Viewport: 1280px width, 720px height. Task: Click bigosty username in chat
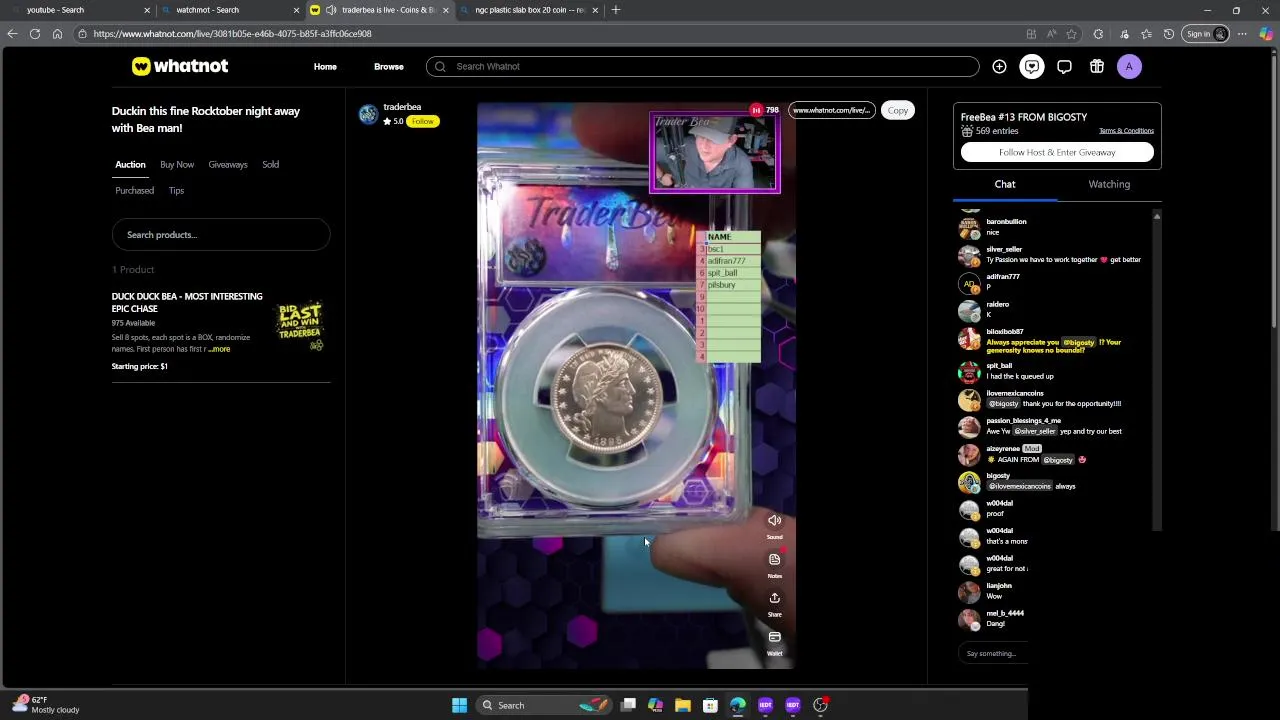(x=998, y=476)
